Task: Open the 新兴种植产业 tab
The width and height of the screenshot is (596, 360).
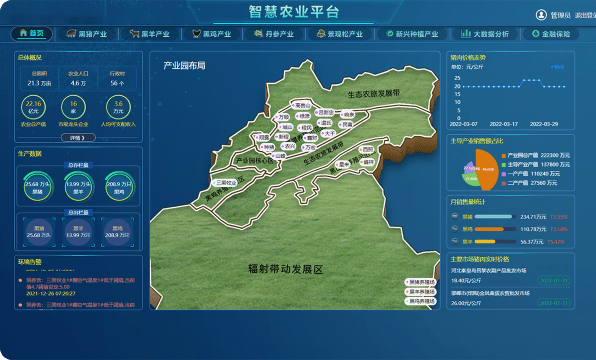Action: (412, 34)
